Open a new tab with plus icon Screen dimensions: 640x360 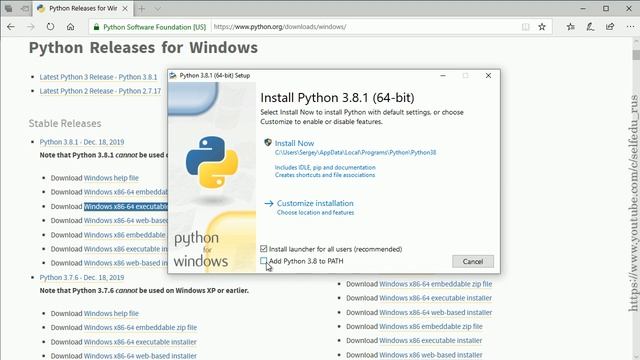pyautogui.click(x=142, y=8)
